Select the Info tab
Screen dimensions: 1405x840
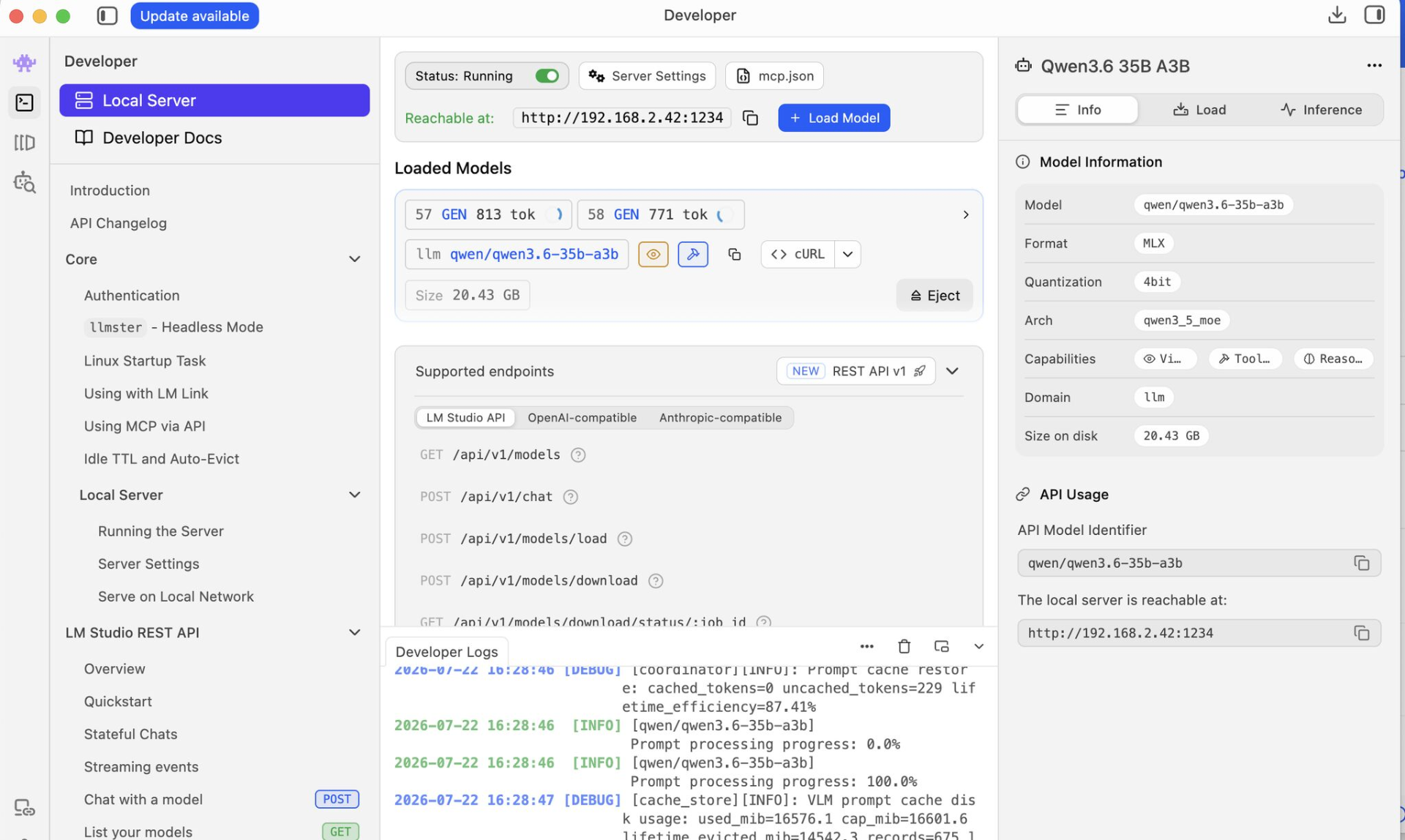(x=1077, y=110)
